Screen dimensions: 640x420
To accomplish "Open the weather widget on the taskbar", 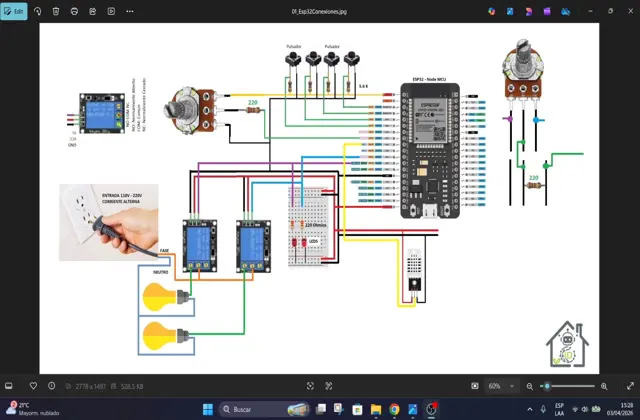I will tap(28, 409).
